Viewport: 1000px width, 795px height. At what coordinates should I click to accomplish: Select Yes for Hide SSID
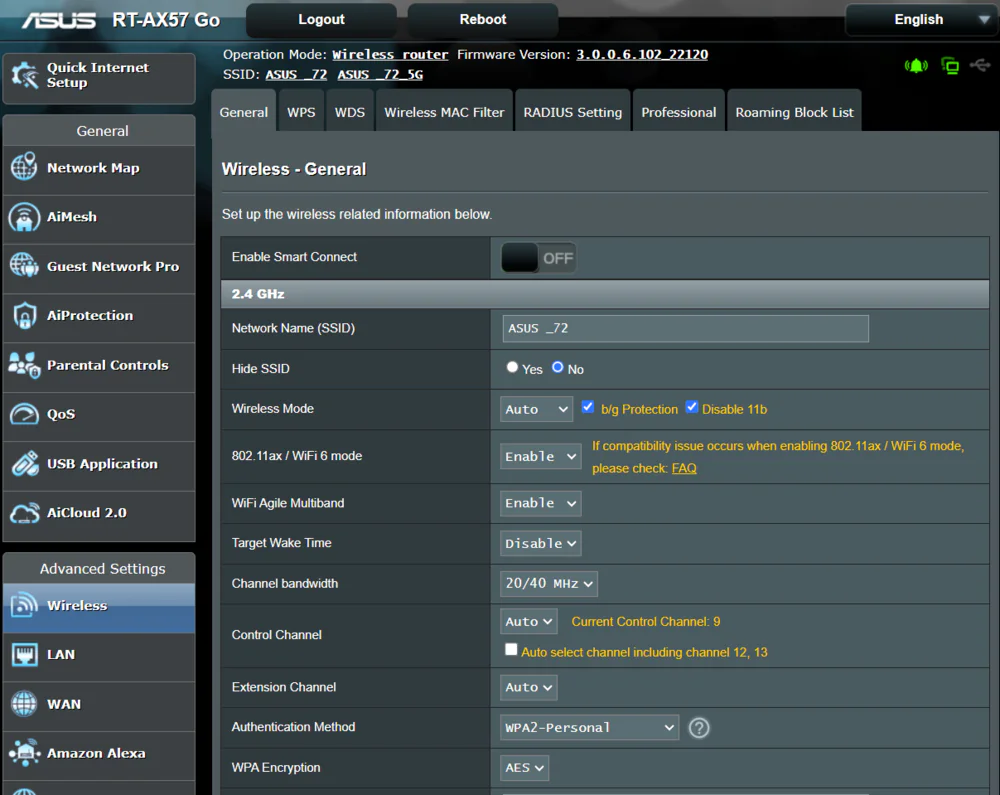point(511,367)
